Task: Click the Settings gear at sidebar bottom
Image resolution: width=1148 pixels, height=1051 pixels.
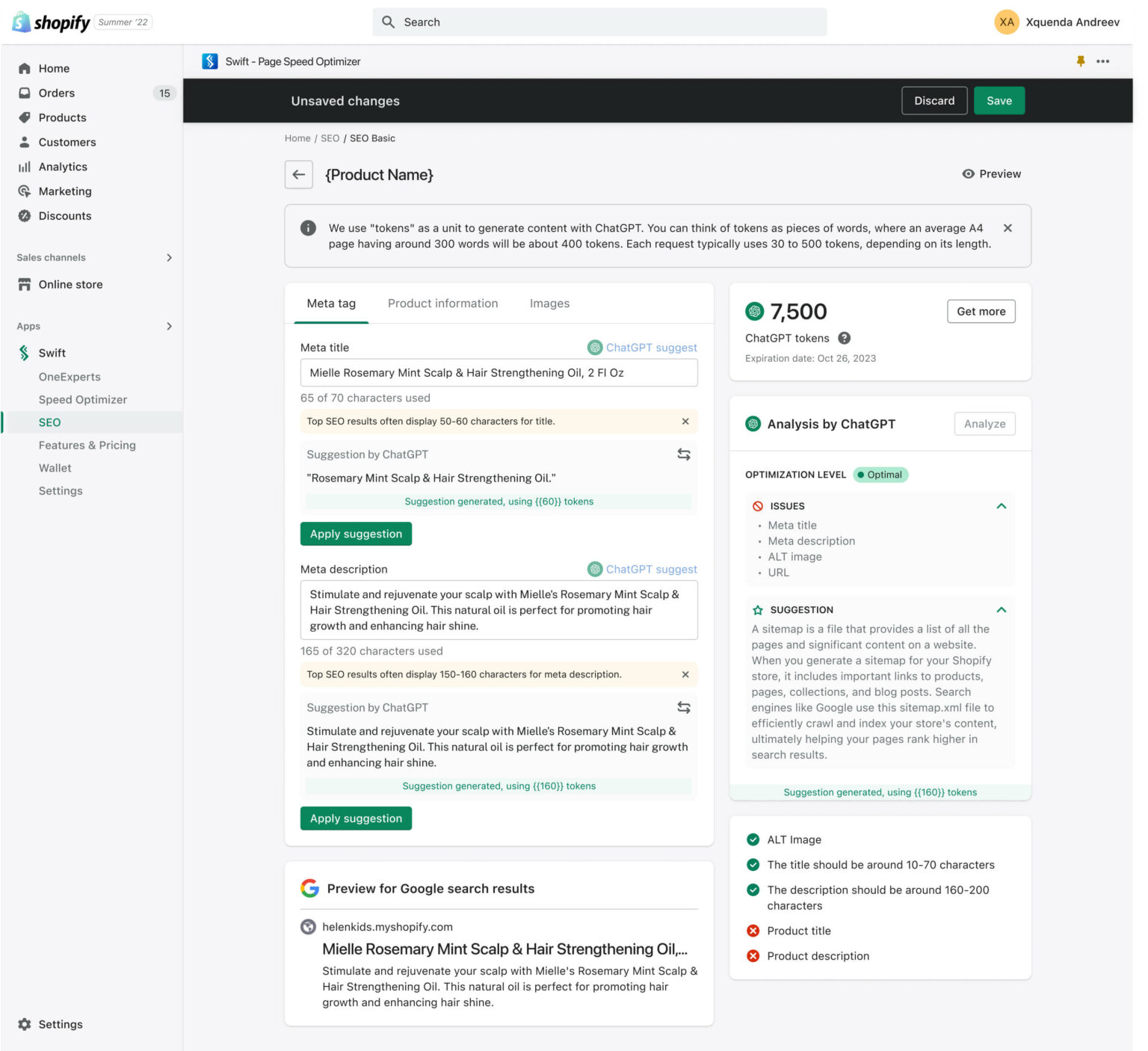Action: coord(25,1024)
